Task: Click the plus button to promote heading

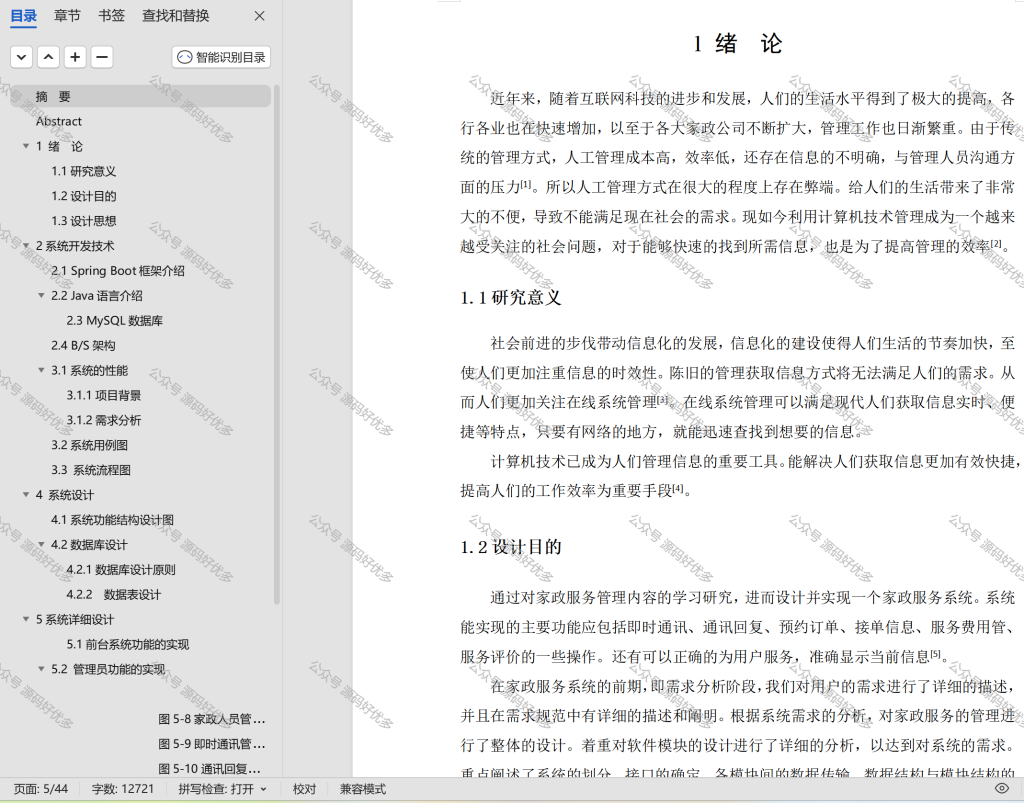Action: coord(75,57)
